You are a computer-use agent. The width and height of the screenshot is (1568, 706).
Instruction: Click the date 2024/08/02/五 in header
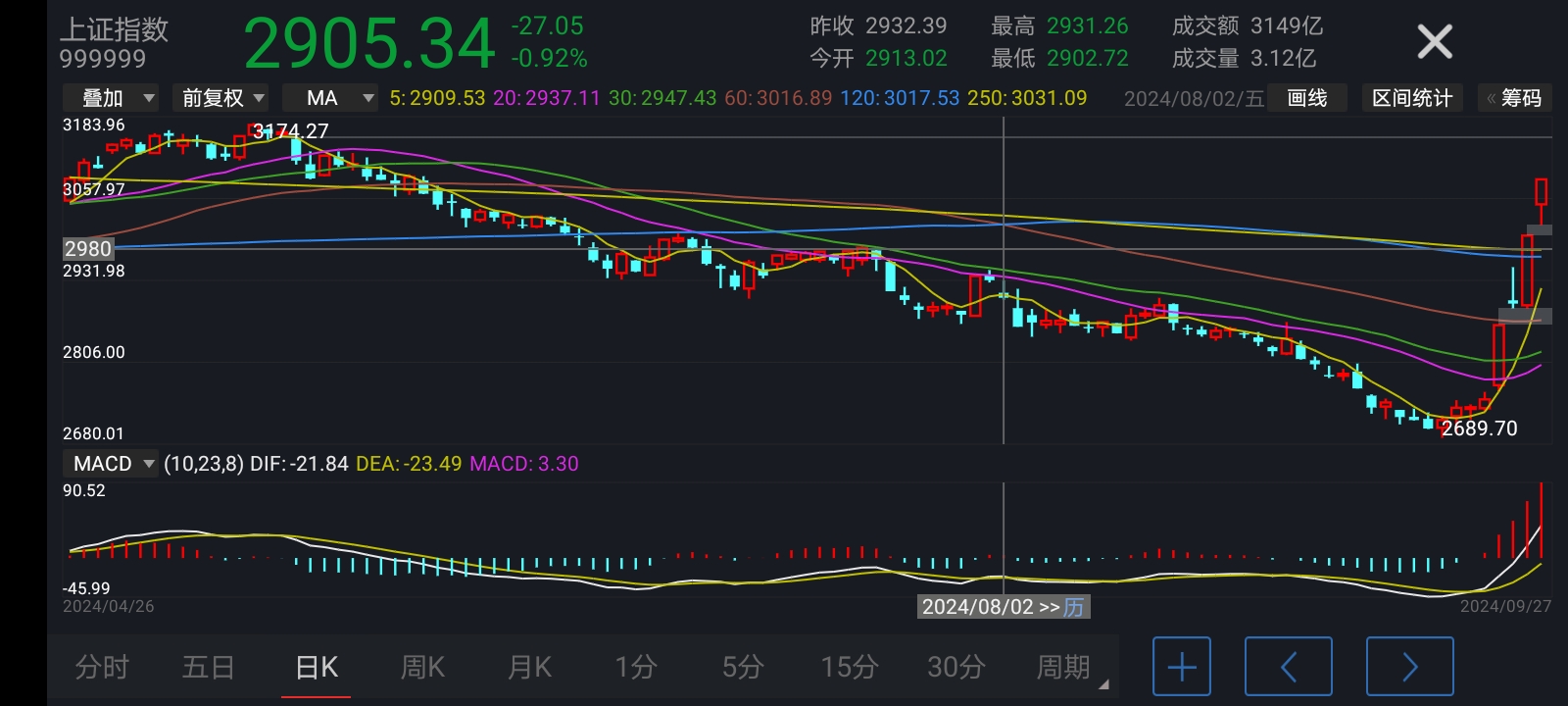tap(1195, 98)
